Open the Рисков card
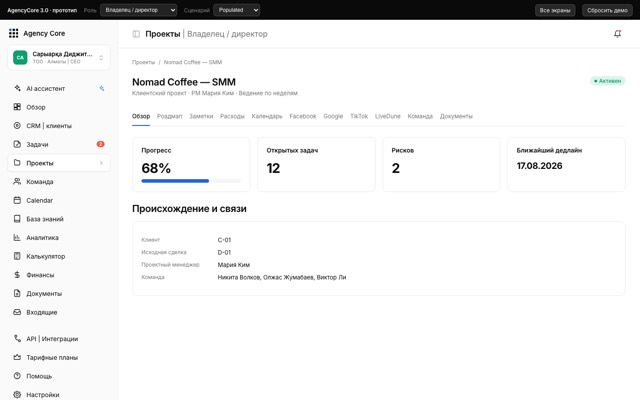The image size is (640, 400). click(441, 164)
